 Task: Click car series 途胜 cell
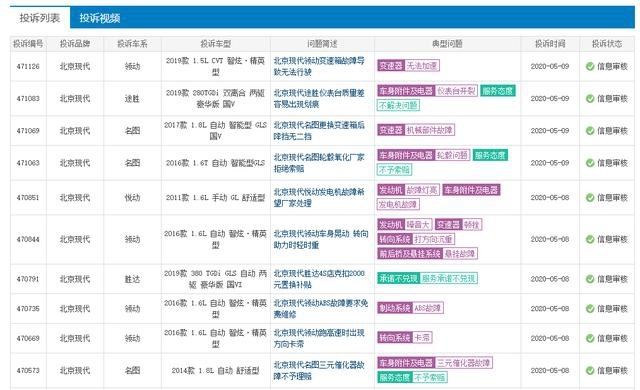pos(132,98)
